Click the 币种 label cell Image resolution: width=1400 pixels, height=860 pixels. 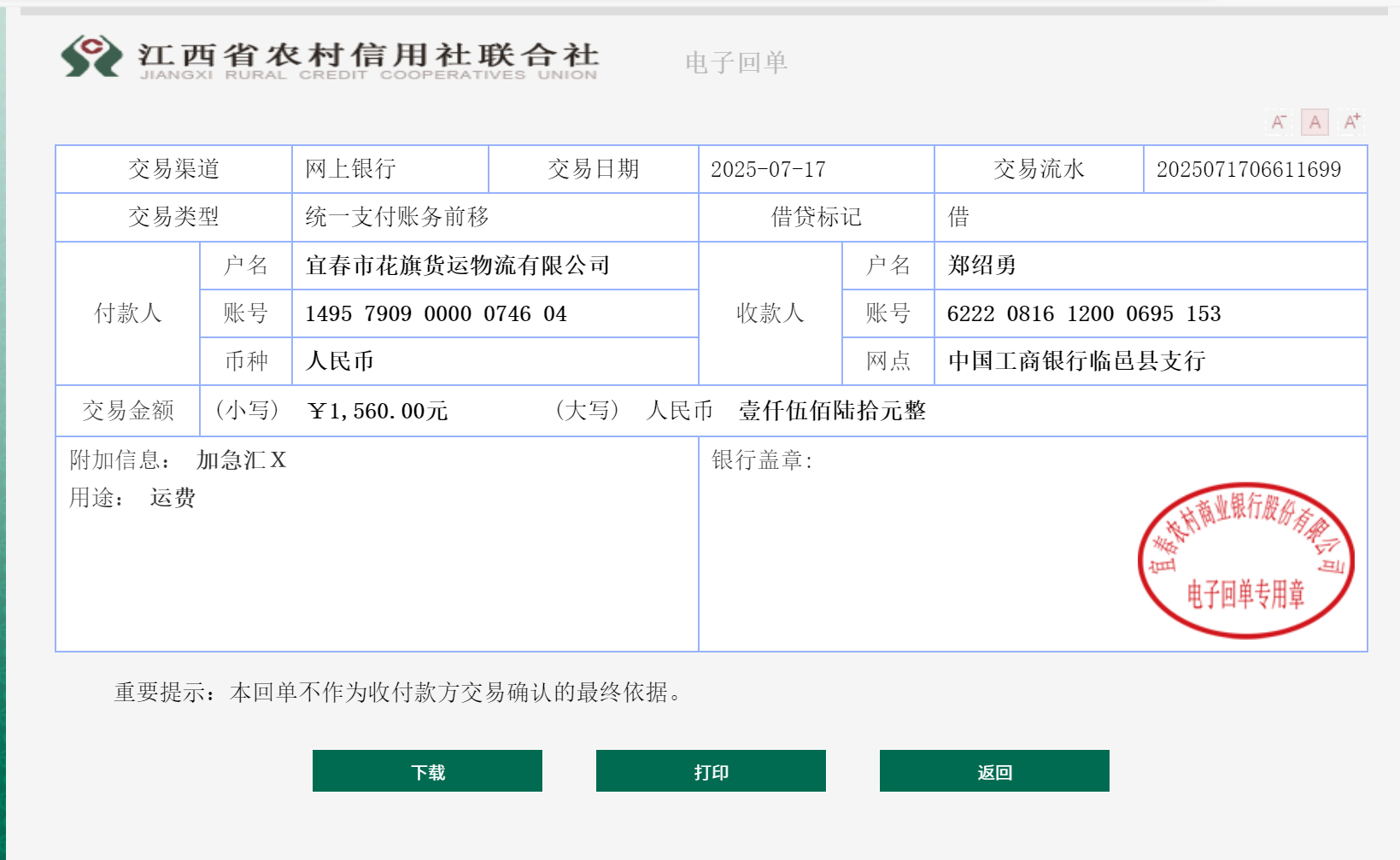pos(246,361)
